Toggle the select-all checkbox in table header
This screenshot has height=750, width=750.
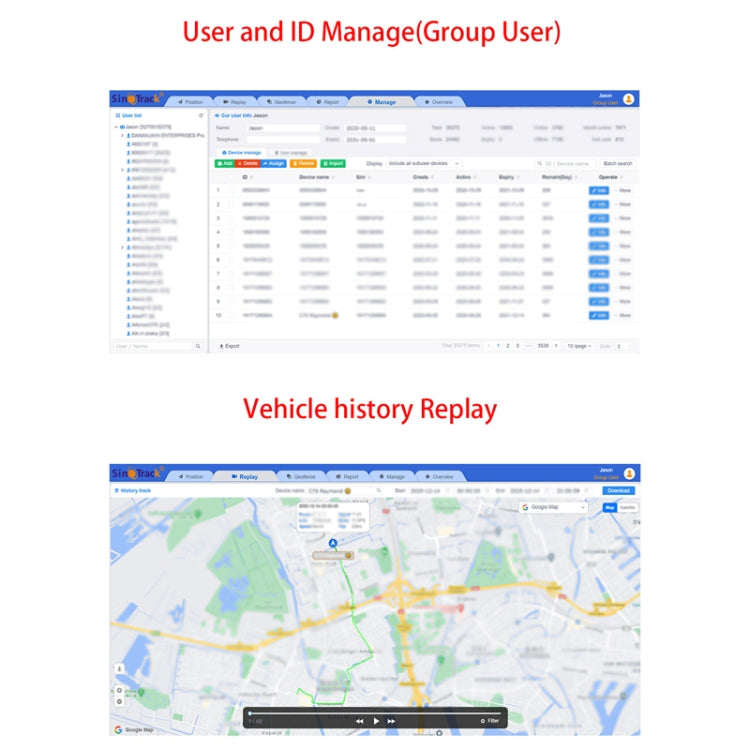[230, 176]
